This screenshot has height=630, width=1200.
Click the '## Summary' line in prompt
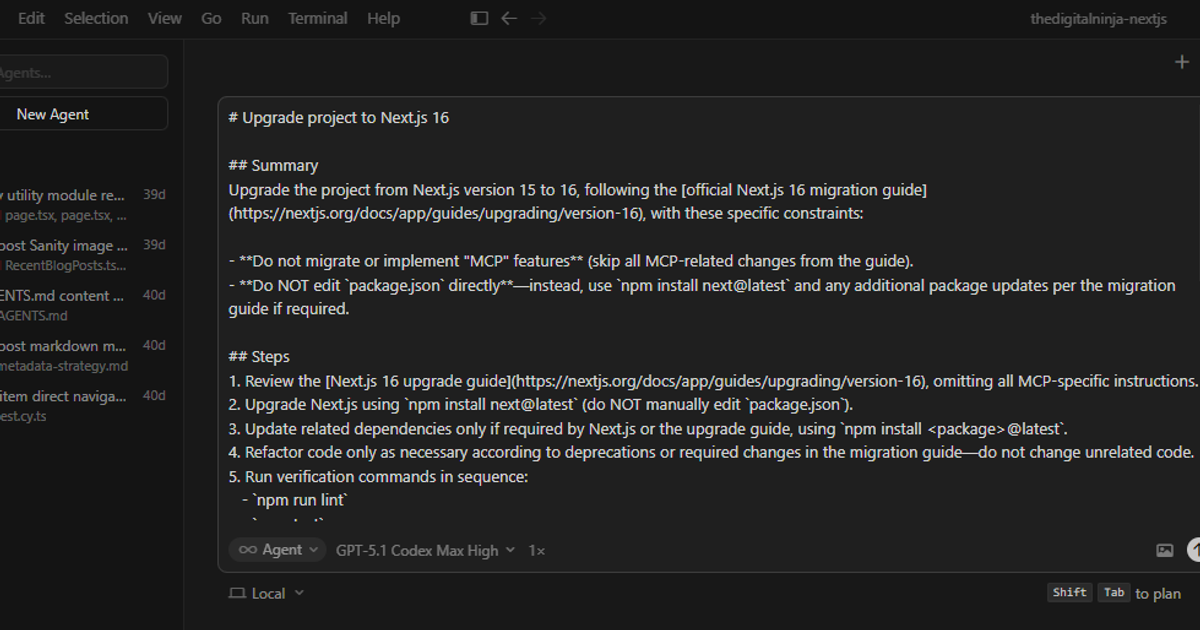coord(273,166)
